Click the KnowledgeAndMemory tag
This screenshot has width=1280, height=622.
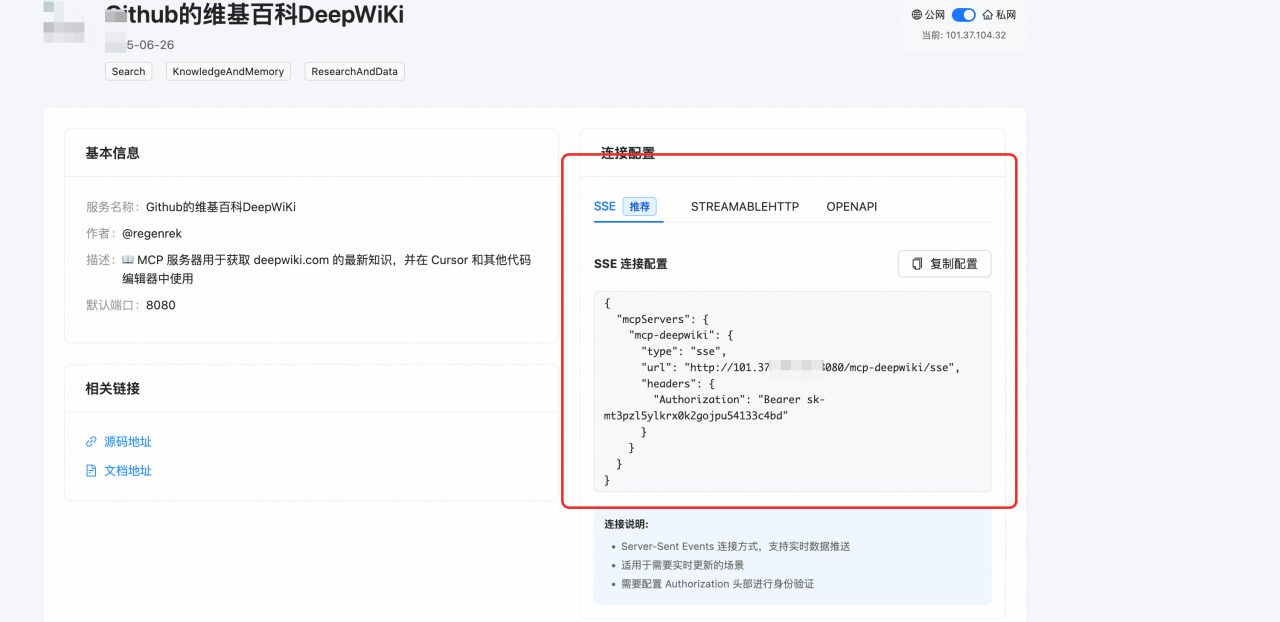click(228, 71)
